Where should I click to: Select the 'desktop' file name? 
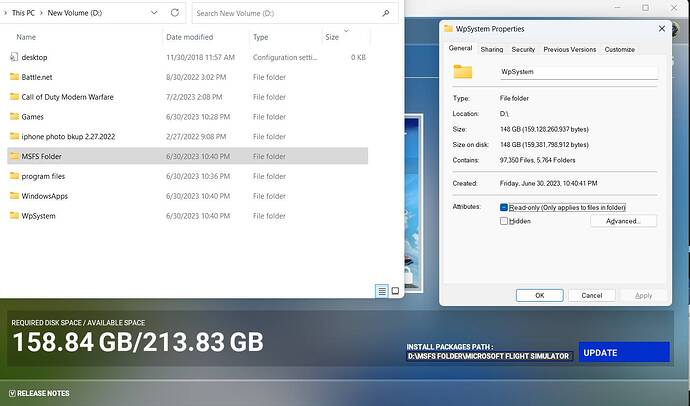(x=34, y=57)
